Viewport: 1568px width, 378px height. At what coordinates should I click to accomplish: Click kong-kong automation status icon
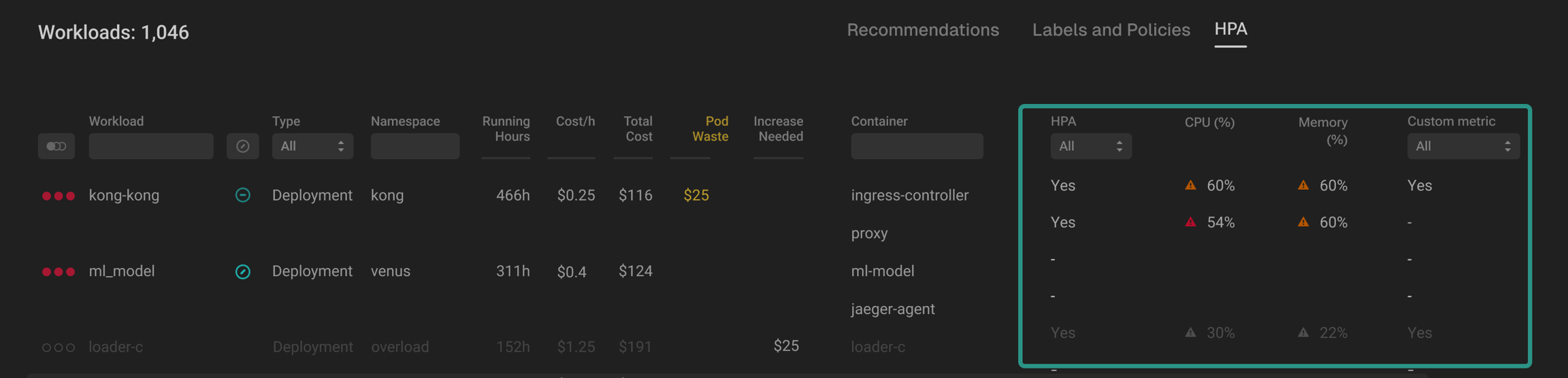(242, 195)
